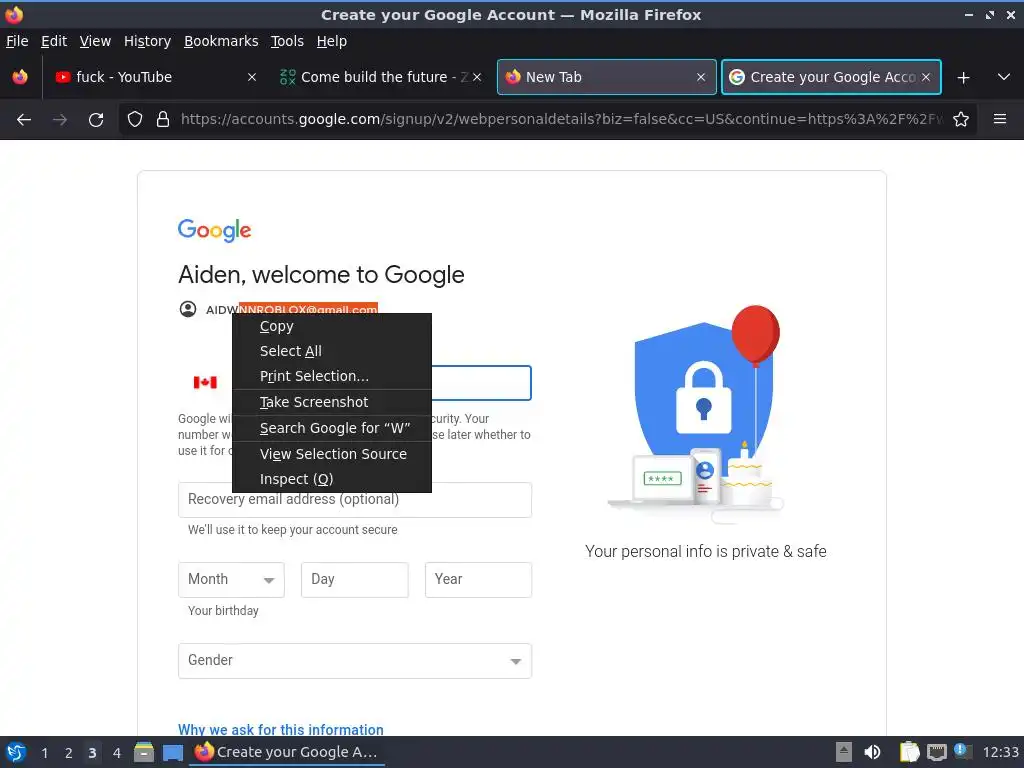The width and height of the screenshot is (1024, 768).
Task: Close the YouTube tab
Action: pyautogui.click(x=252, y=77)
